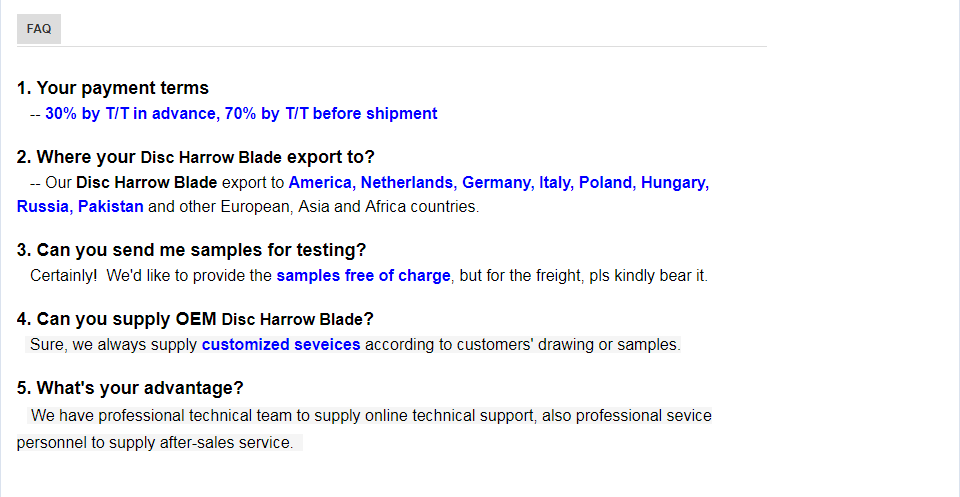Click the Italy country link

point(555,183)
